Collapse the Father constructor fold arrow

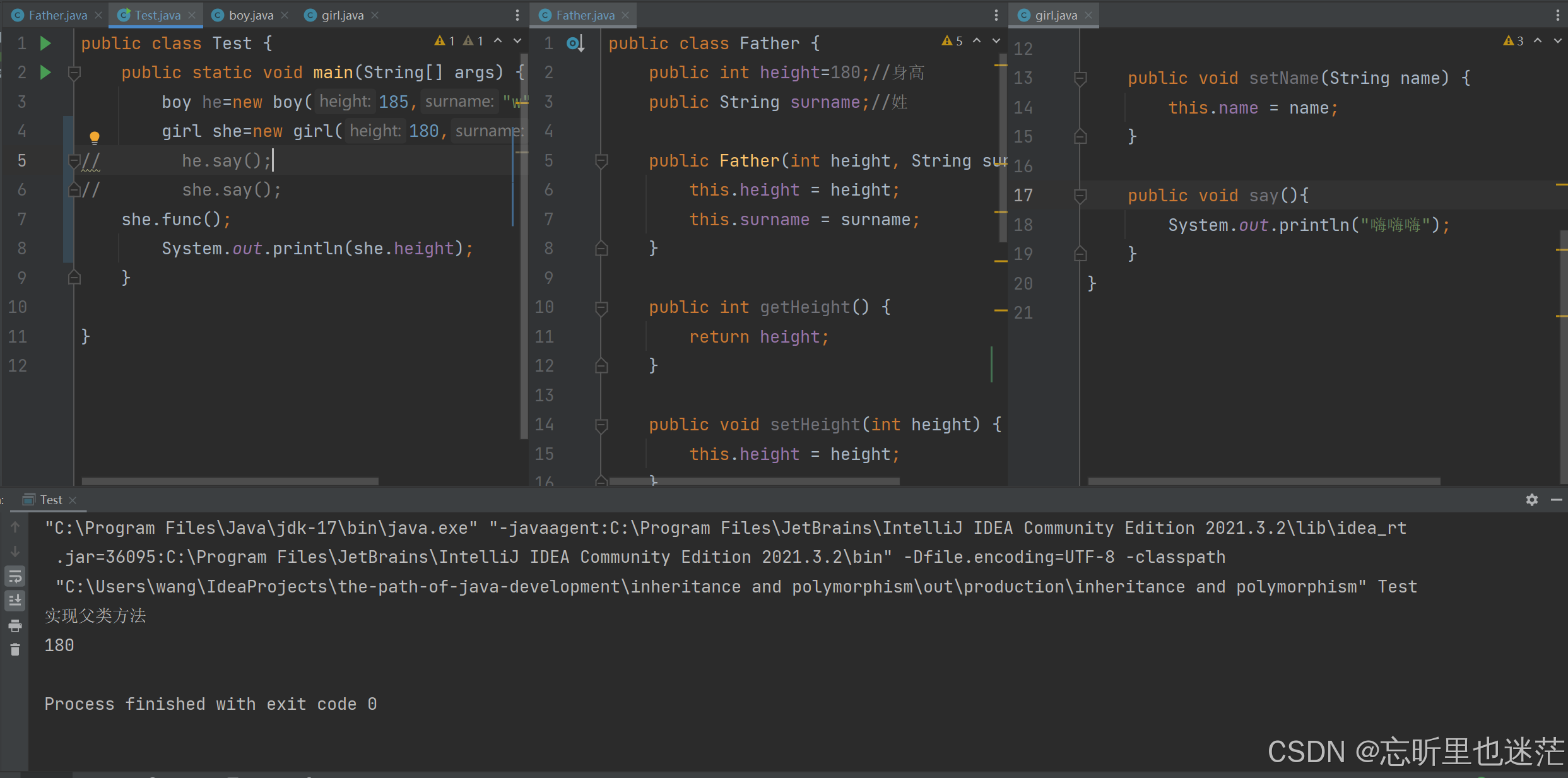(x=601, y=161)
